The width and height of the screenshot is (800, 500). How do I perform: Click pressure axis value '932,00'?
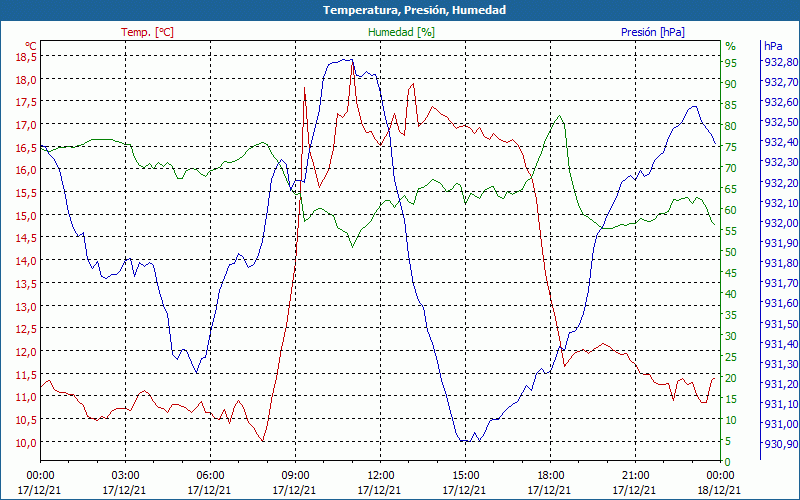pos(779,223)
